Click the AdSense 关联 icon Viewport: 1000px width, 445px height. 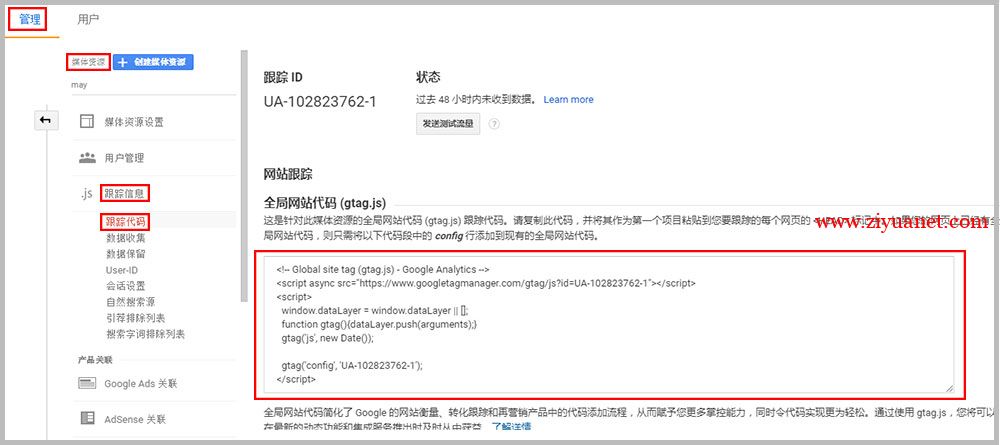(x=87, y=418)
